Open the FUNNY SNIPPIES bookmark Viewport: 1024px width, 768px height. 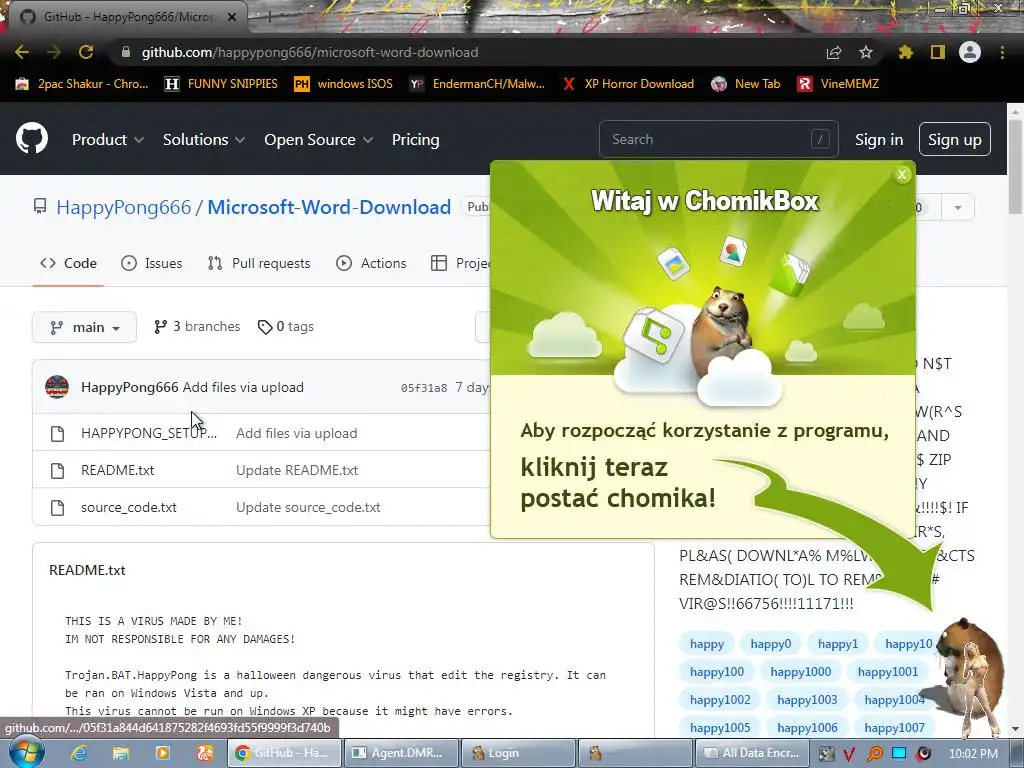pos(221,84)
